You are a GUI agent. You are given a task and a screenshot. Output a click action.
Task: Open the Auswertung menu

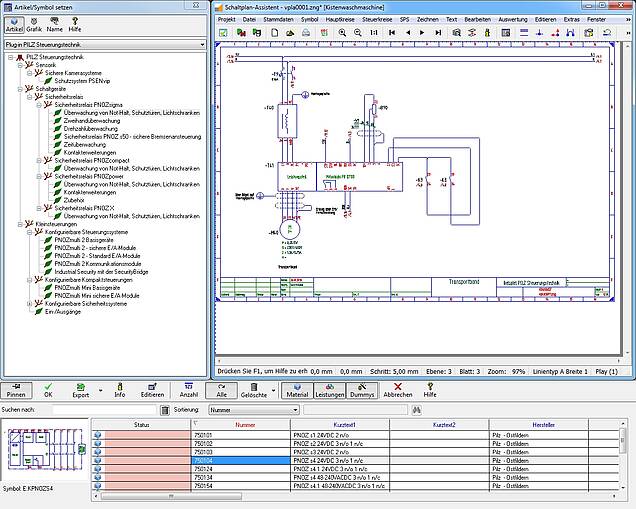pyautogui.click(x=514, y=19)
